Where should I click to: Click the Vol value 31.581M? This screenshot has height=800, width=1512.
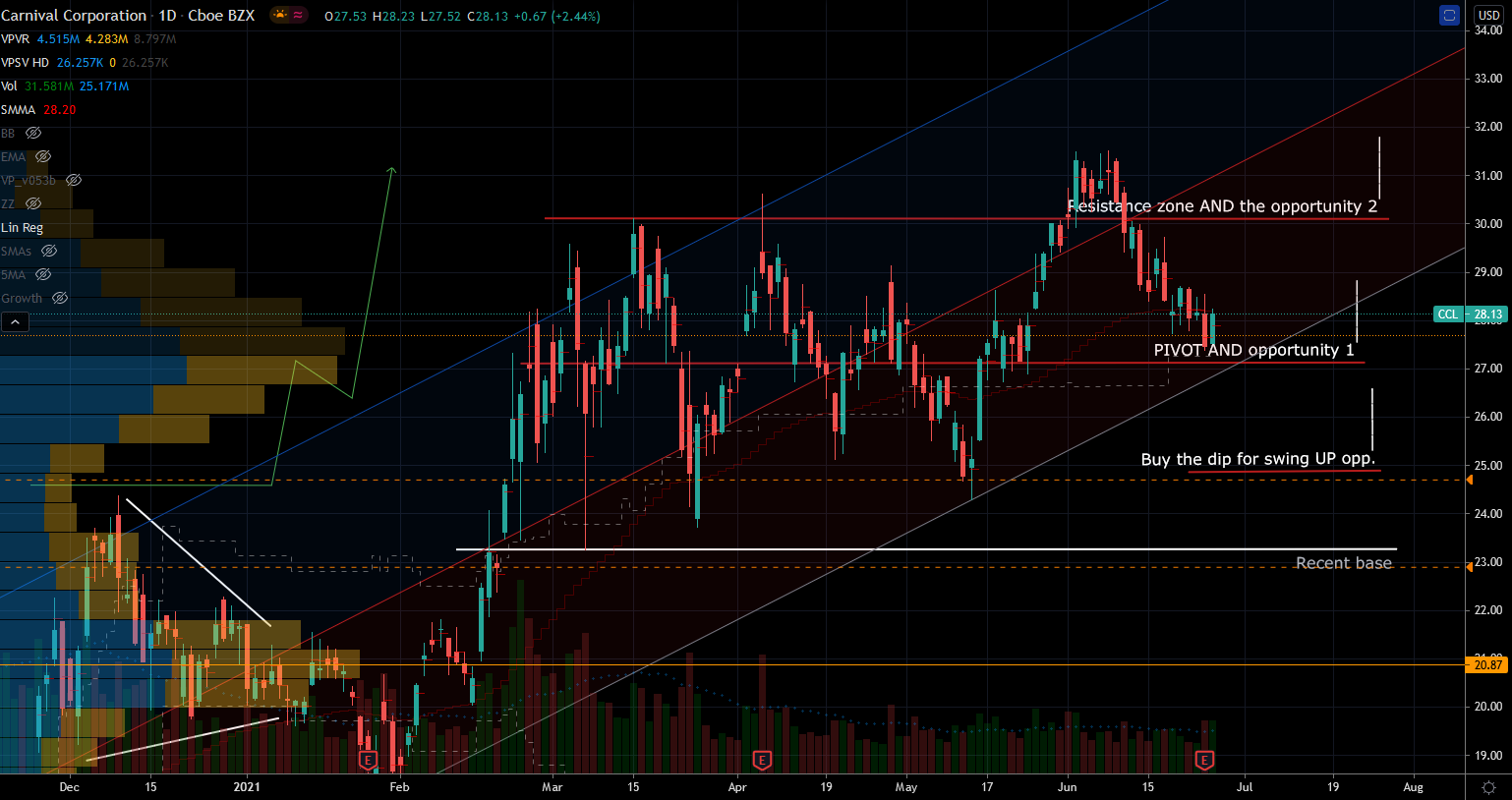coord(49,86)
